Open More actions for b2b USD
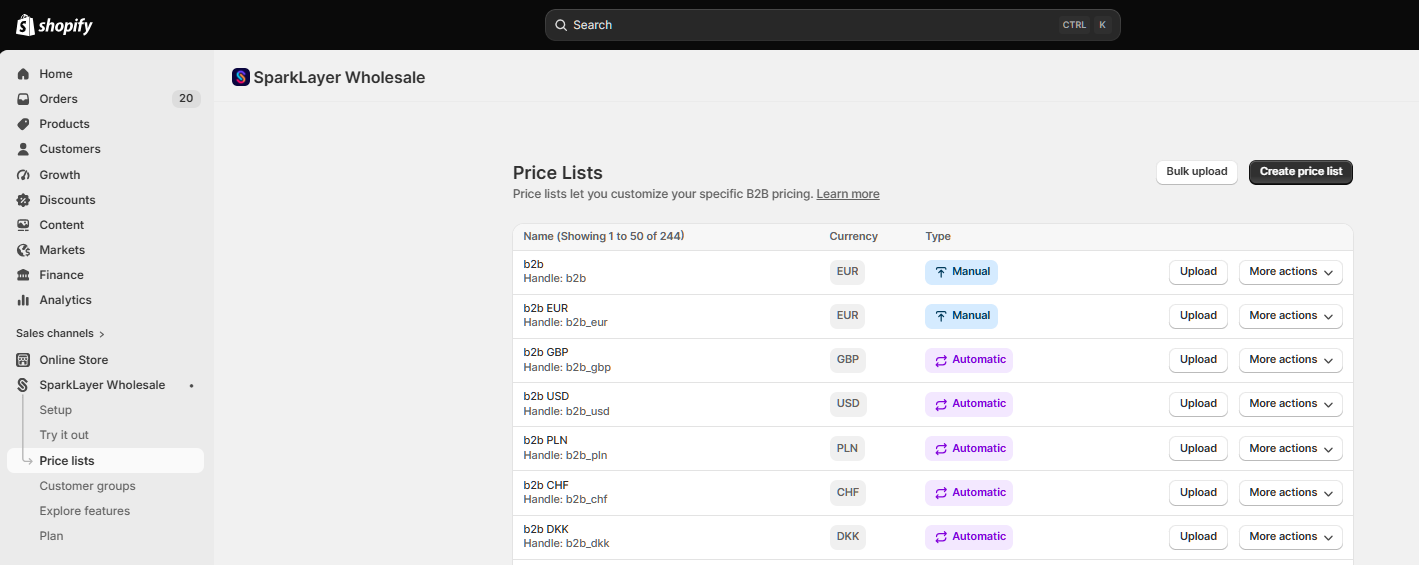 [1290, 404]
